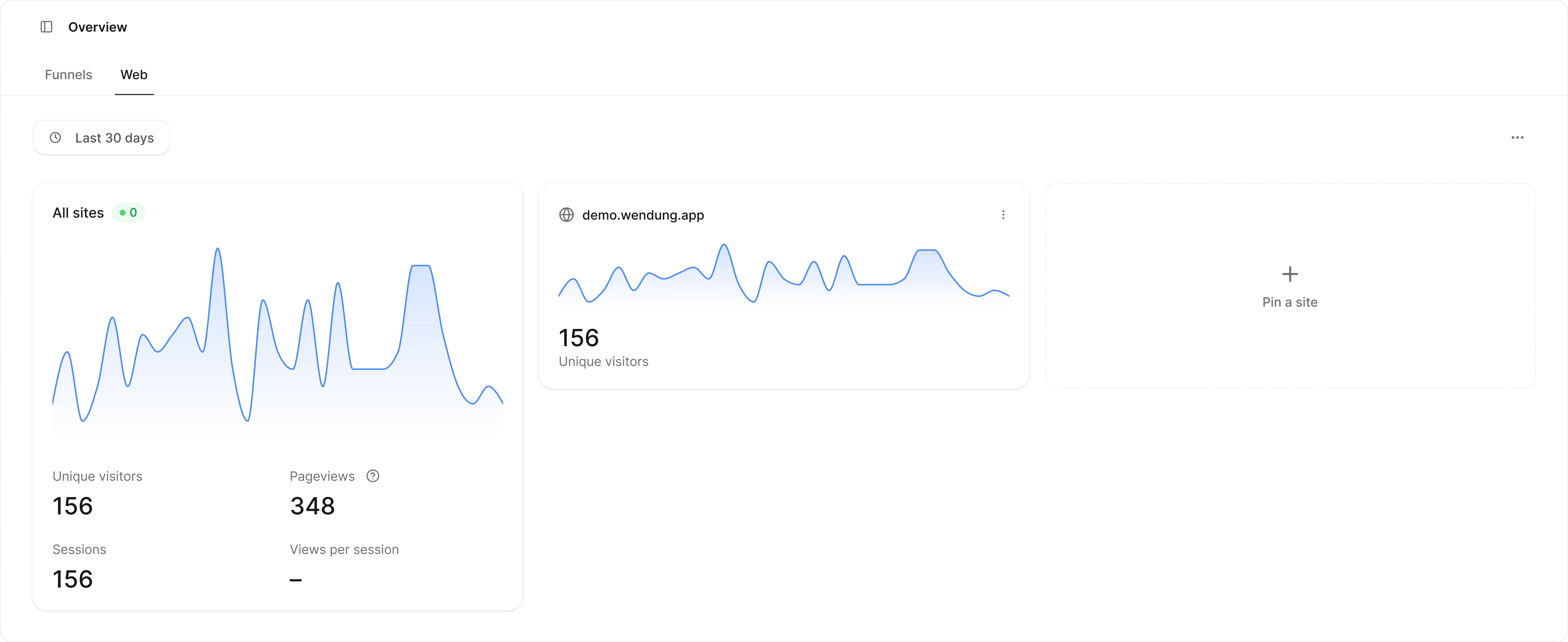Select the Web tab
The image size is (1568, 642).
click(x=134, y=75)
